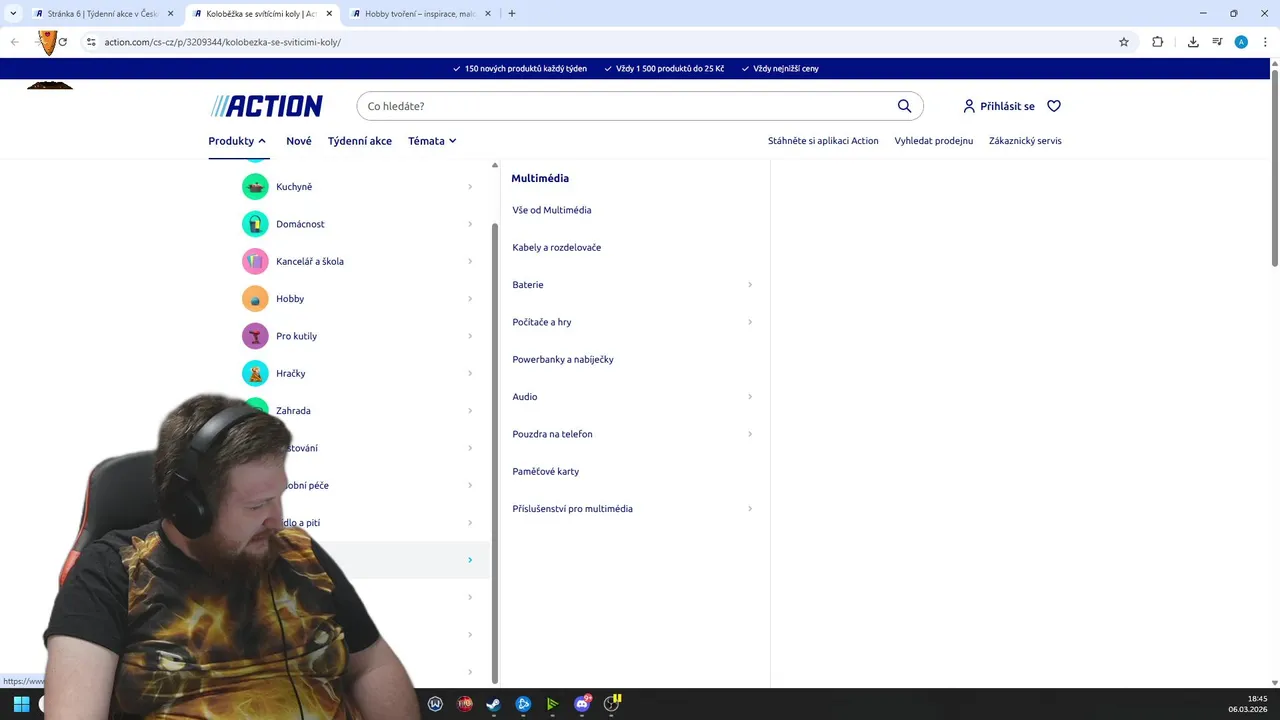Close the Hobby tvoření tab
Image resolution: width=1280 pixels, height=720 pixels.
487,14
